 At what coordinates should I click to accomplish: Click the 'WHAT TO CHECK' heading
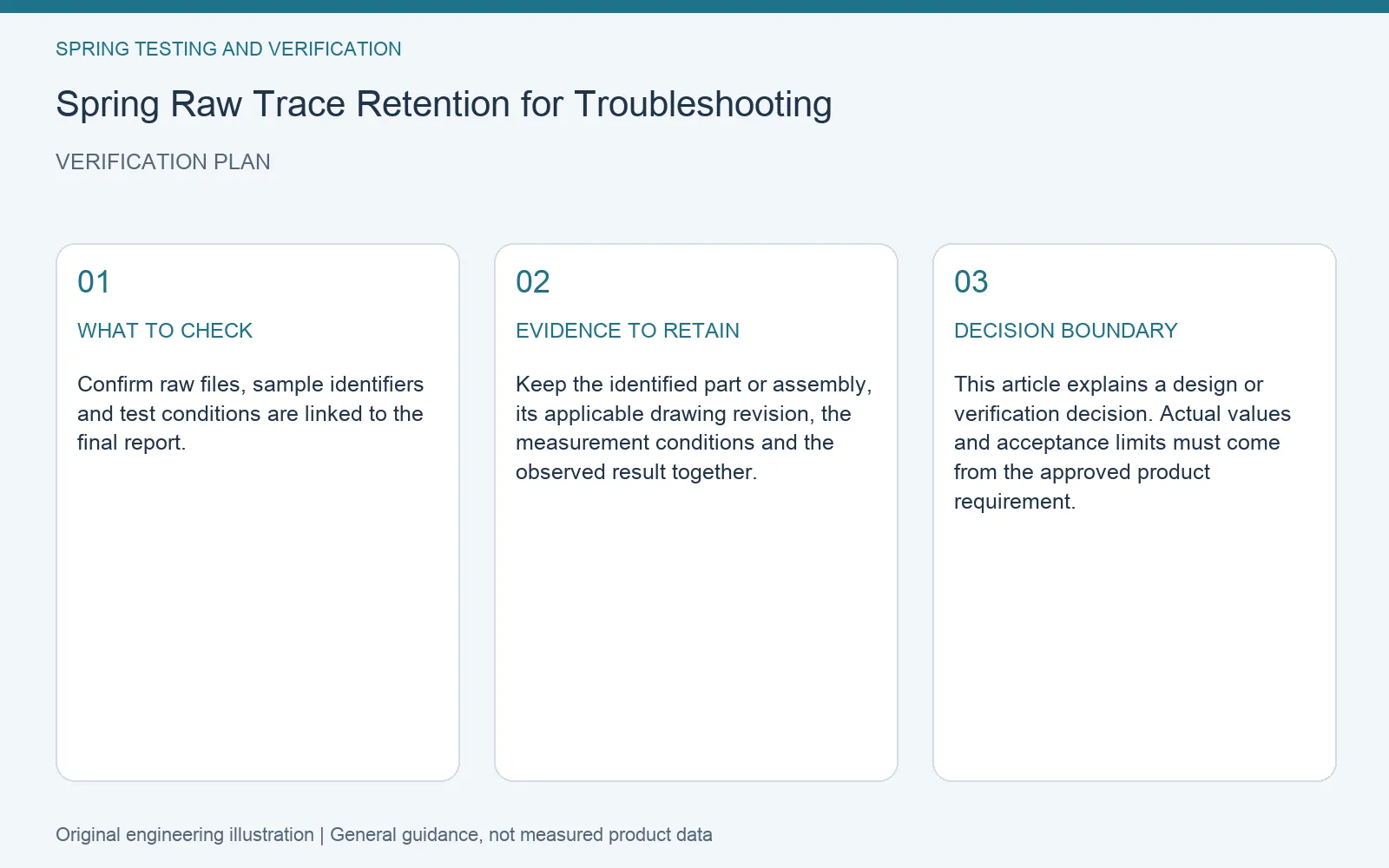point(165,331)
